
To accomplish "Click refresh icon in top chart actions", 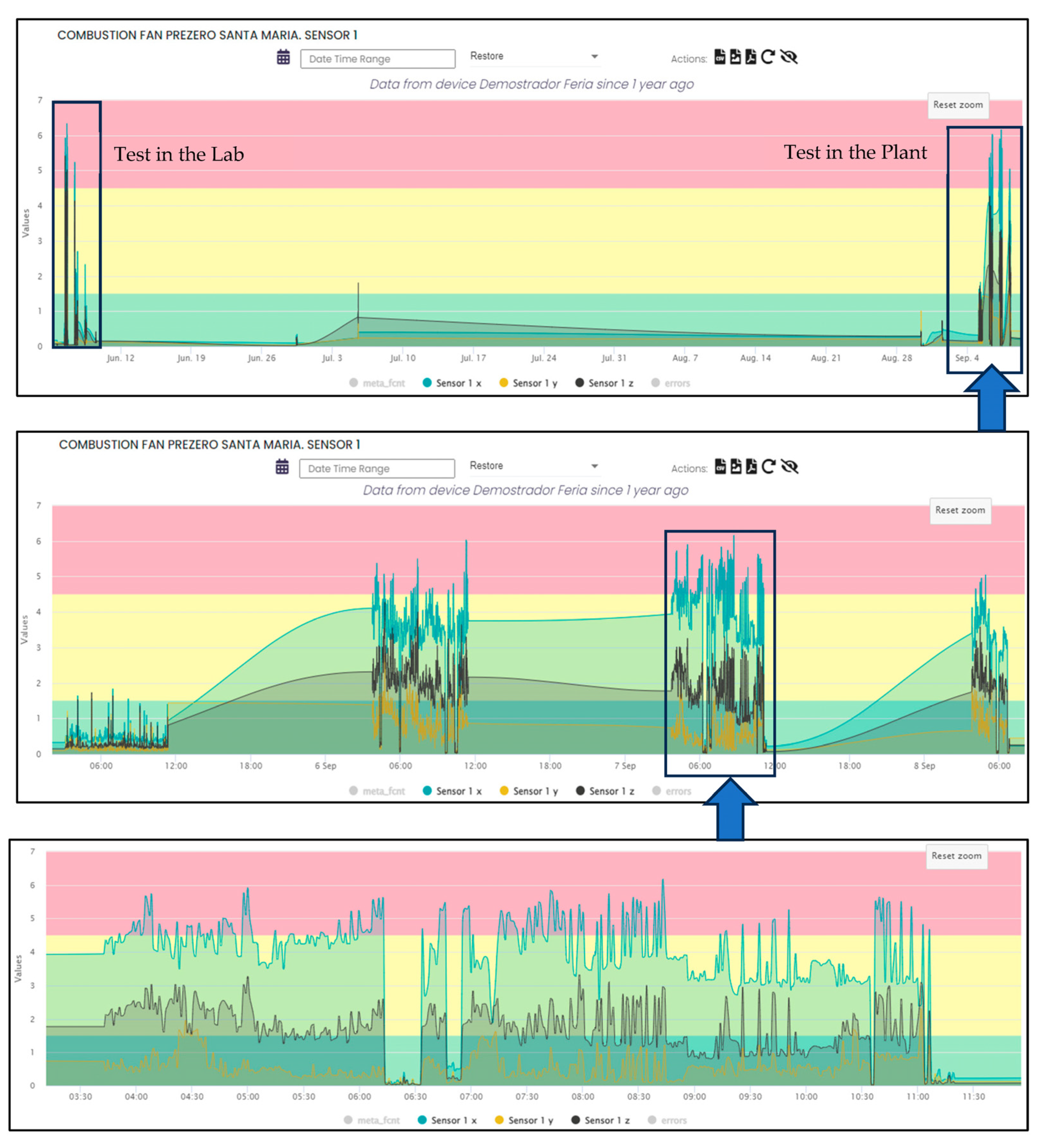I will click(768, 57).
